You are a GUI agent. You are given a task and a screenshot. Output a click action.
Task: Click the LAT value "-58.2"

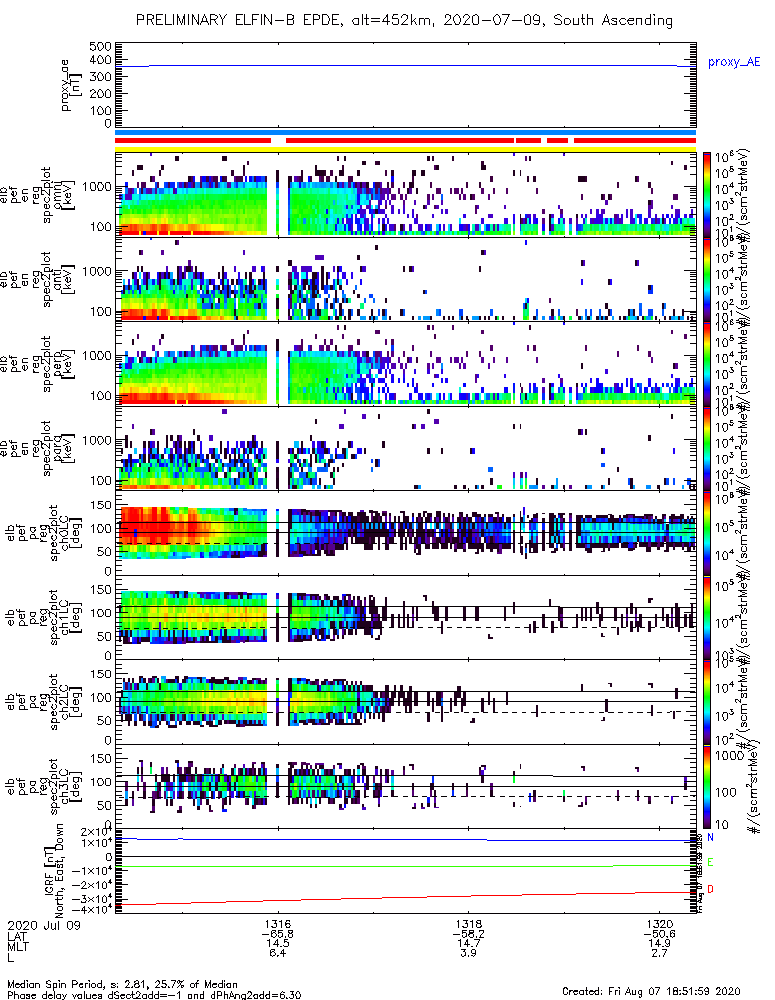point(469,934)
